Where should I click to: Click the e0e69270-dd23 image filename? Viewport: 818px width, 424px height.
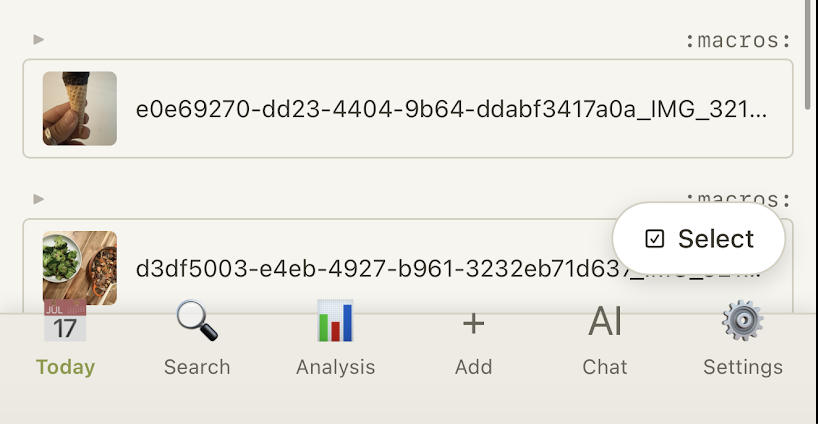452,109
